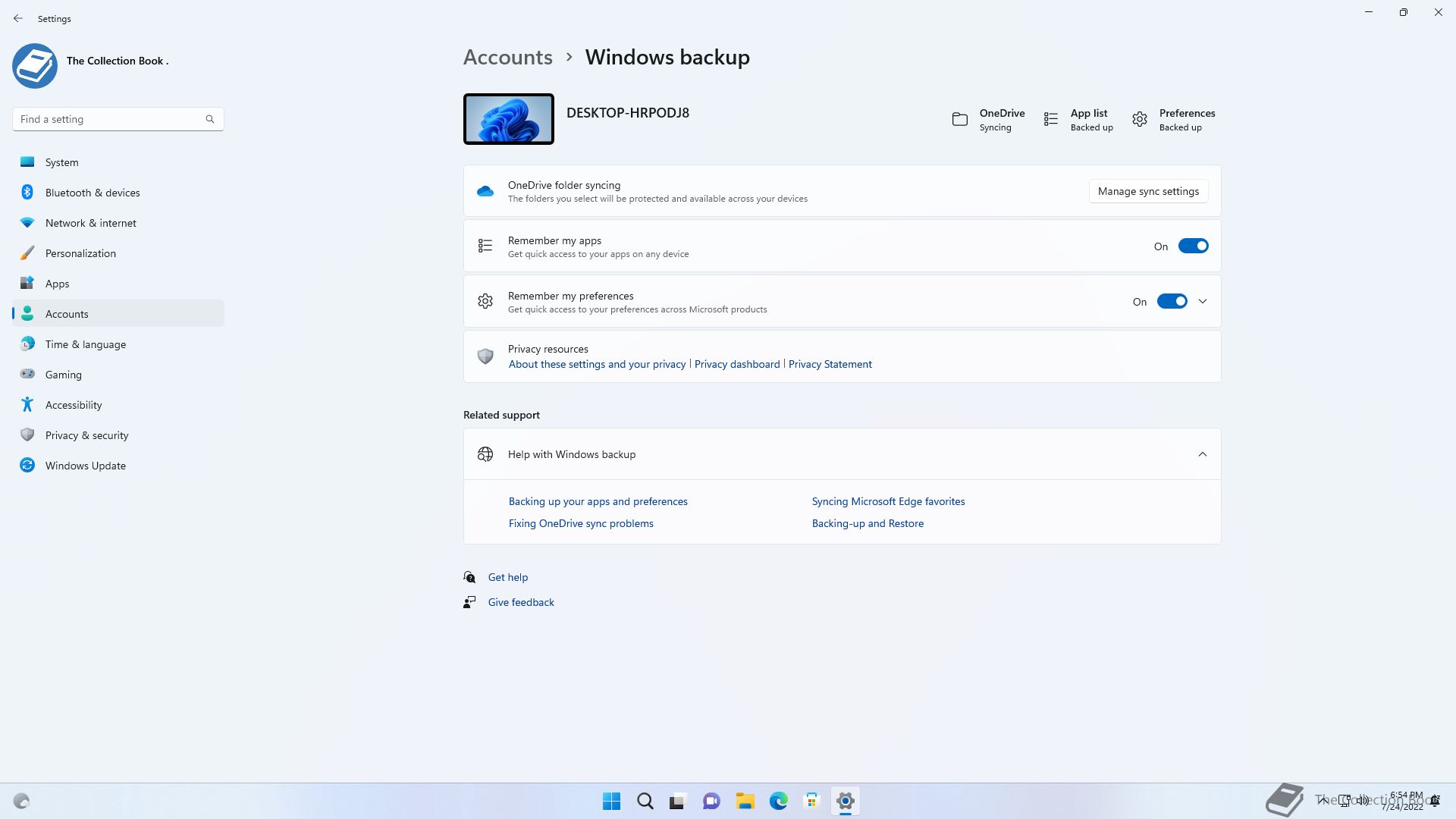This screenshot has height=819, width=1456.
Task: Click the search magnifier icon
Action: [210, 119]
